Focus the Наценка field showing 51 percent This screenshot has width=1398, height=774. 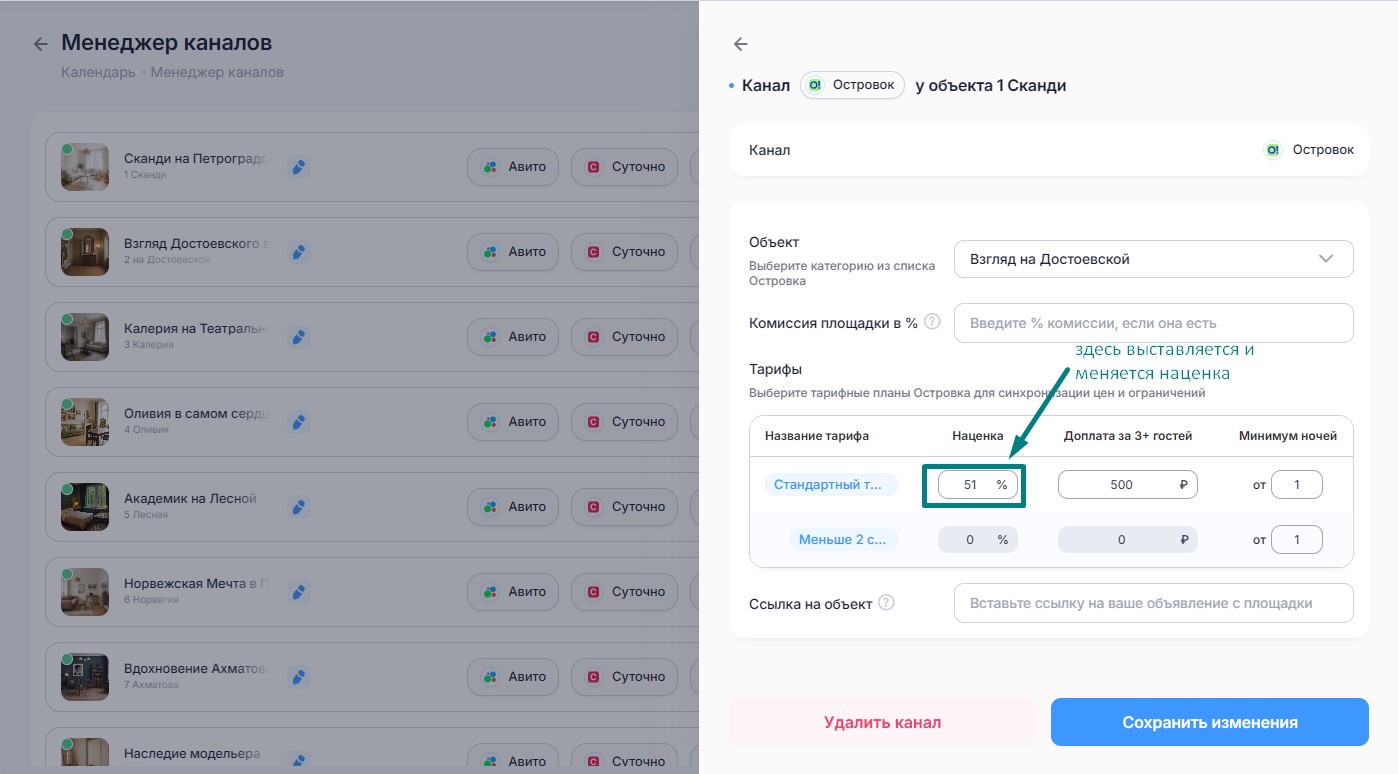click(x=978, y=485)
